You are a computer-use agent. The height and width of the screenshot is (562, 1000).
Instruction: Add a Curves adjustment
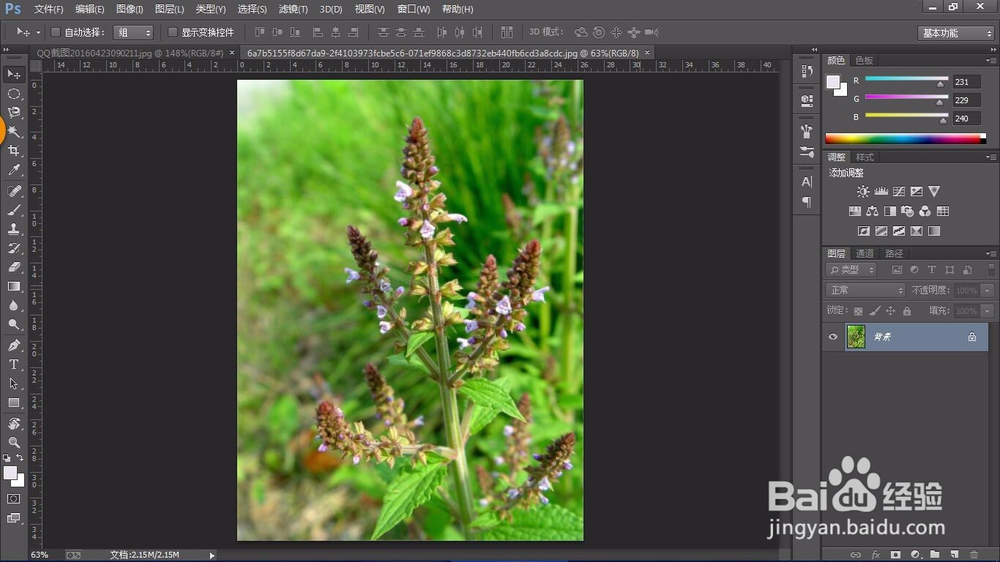pos(899,191)
